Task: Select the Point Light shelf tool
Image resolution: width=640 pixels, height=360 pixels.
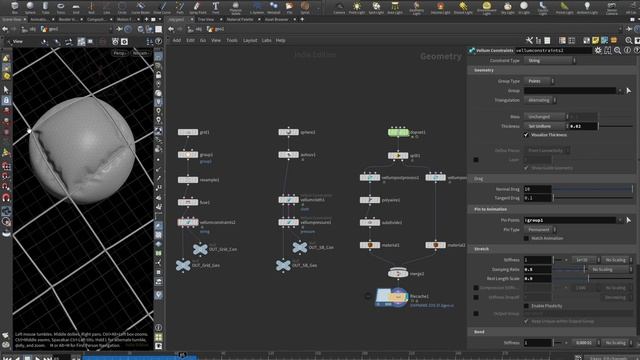Action: (357, 7)
